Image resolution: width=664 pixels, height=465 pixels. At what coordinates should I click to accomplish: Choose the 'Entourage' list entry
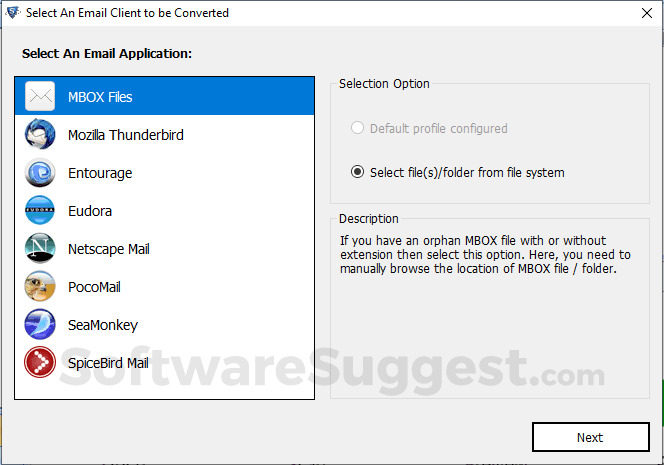[x=100, y=173]
